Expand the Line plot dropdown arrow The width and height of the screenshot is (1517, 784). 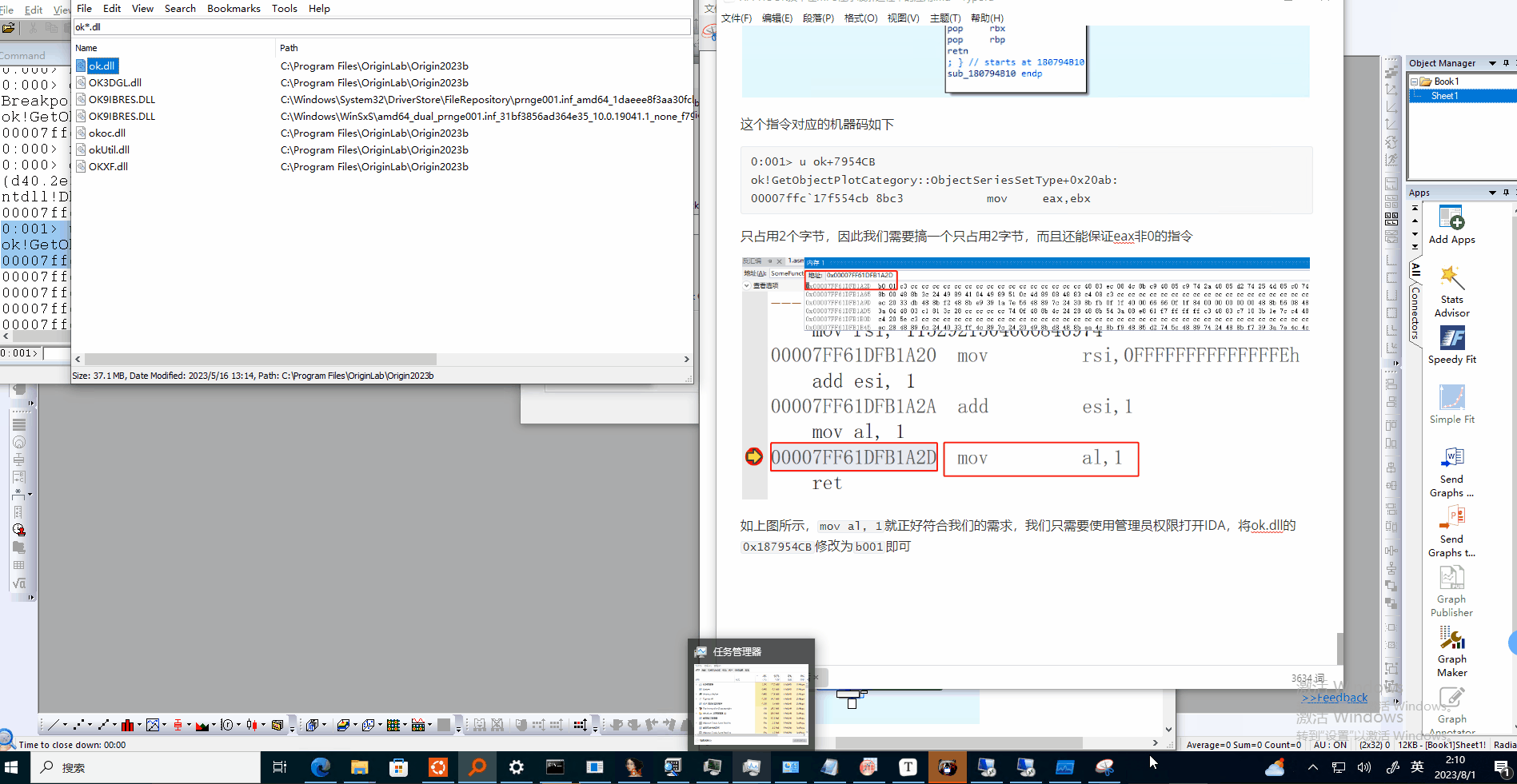pos(66,725)
